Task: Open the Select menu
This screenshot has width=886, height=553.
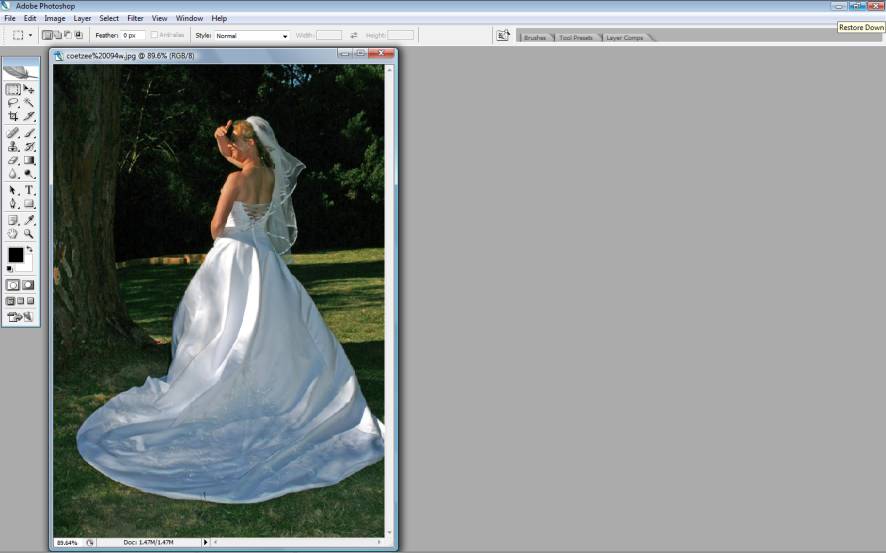Action: (x=109, y=18)
